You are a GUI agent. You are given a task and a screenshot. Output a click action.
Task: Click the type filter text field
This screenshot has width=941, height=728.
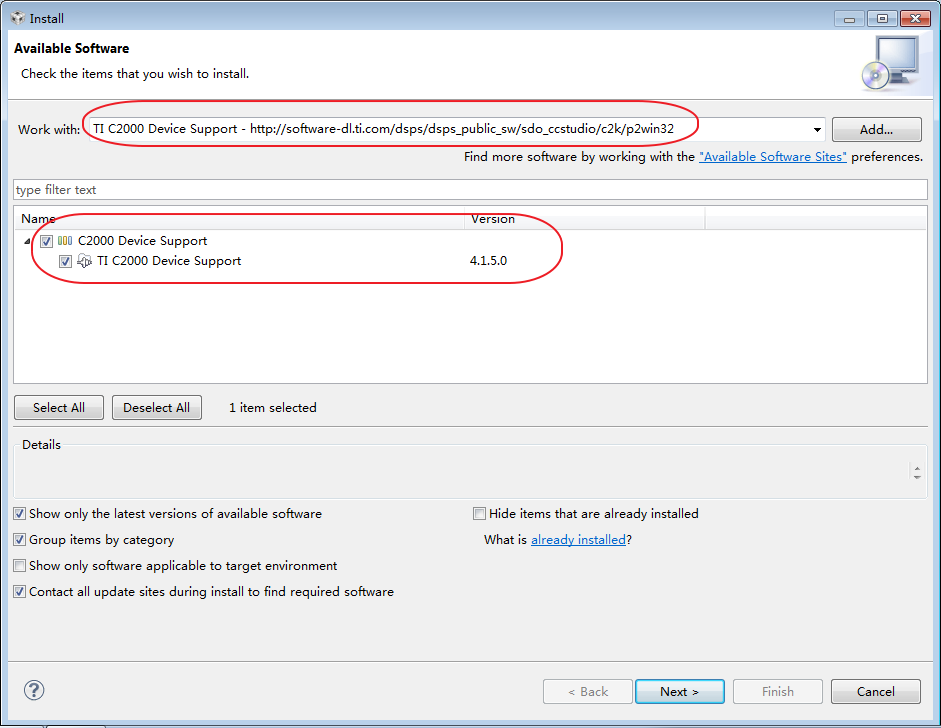pyautogui.click(x=470, y=190)
